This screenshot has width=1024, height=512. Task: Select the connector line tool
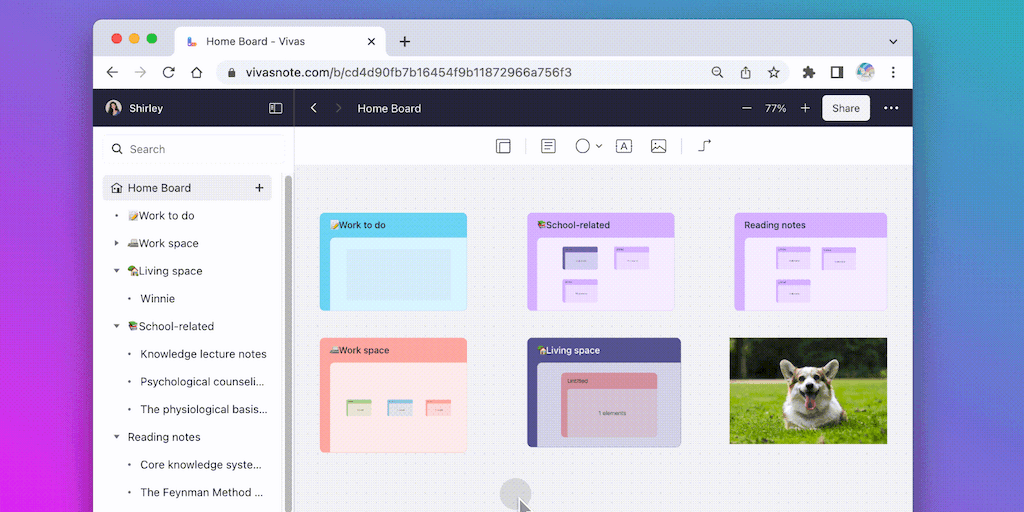tap(704, 146)
